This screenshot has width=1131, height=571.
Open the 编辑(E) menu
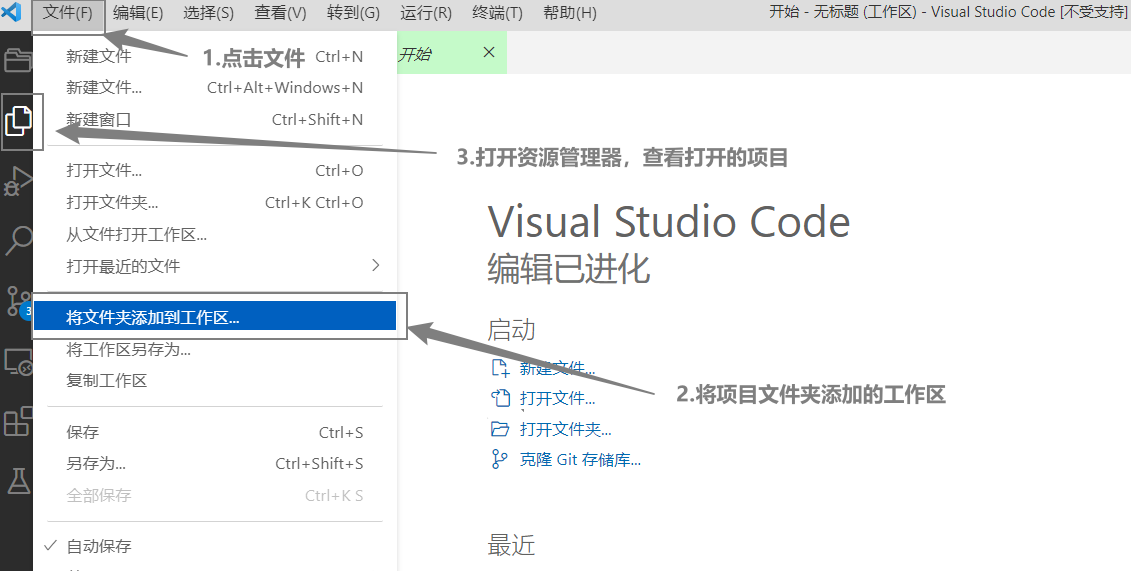click(x=138, y=12)
